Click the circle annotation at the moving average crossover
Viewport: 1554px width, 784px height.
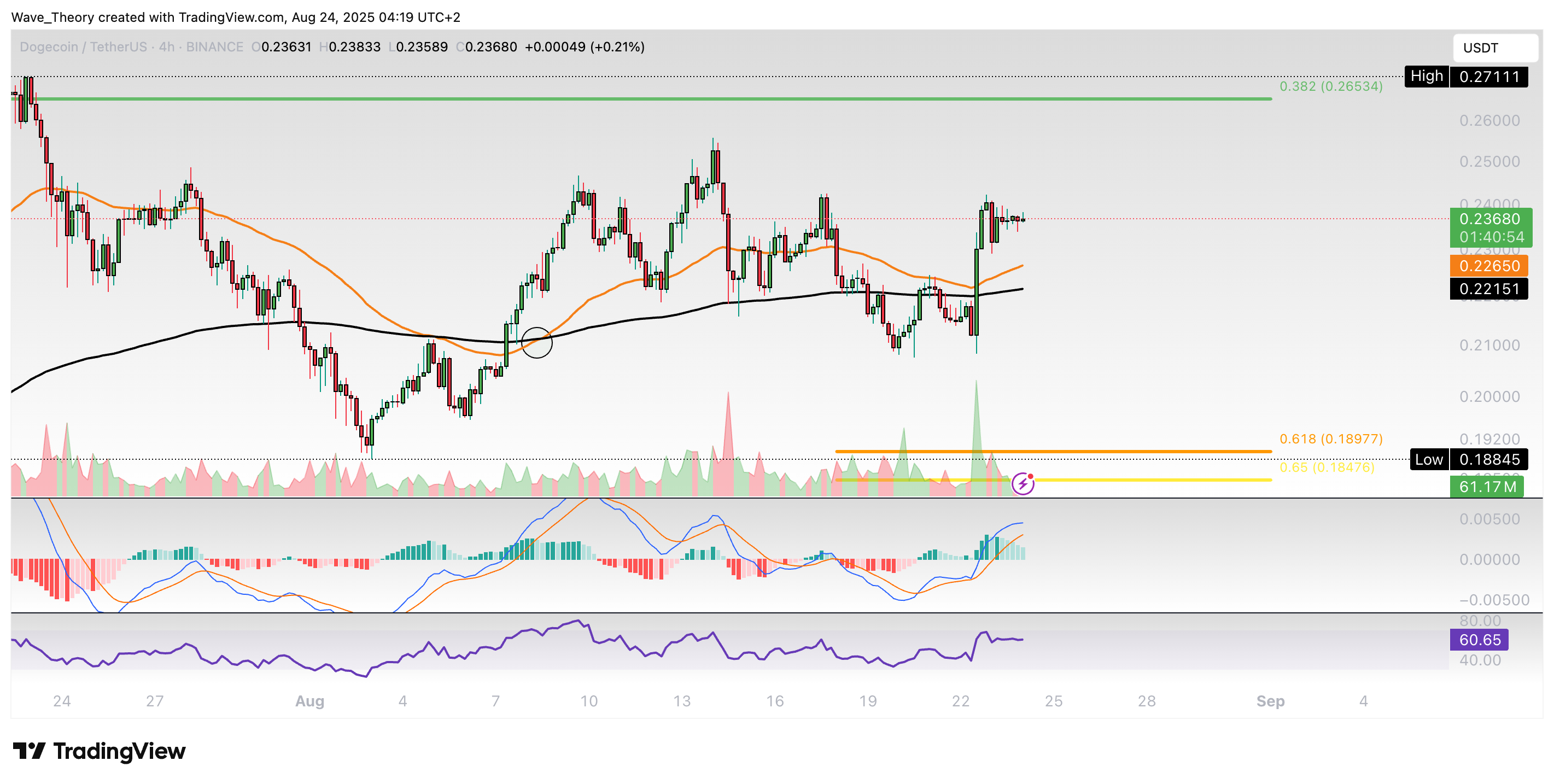(x=536, y=343)
